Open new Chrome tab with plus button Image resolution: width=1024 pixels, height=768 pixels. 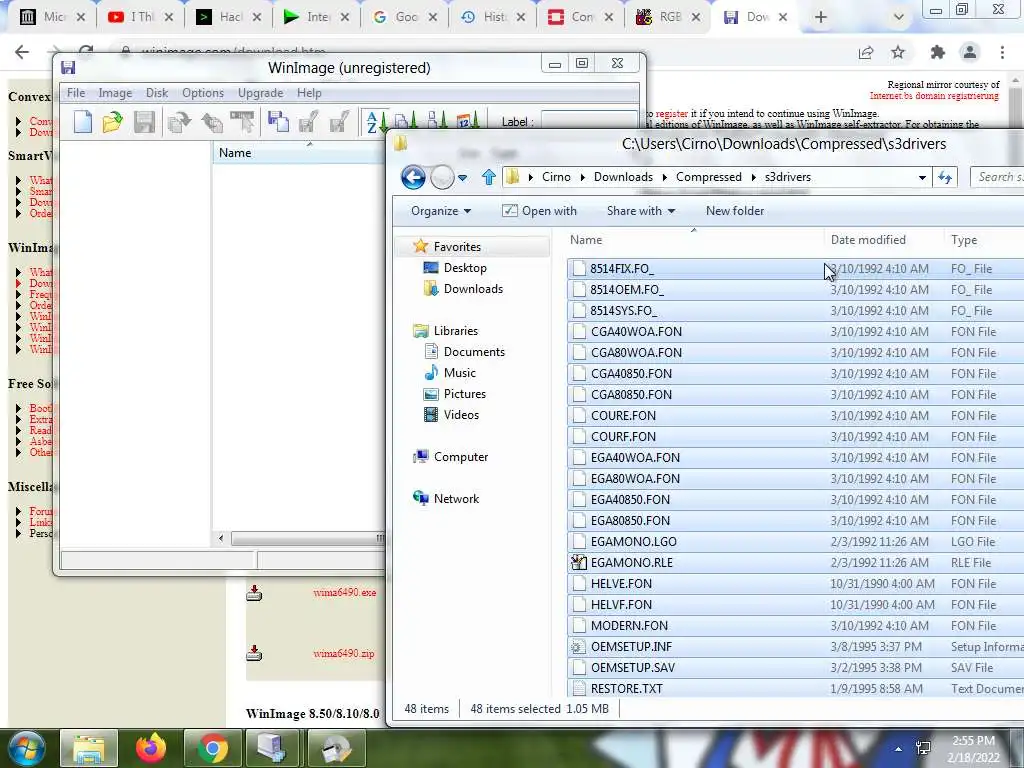[x=821, y=17]
